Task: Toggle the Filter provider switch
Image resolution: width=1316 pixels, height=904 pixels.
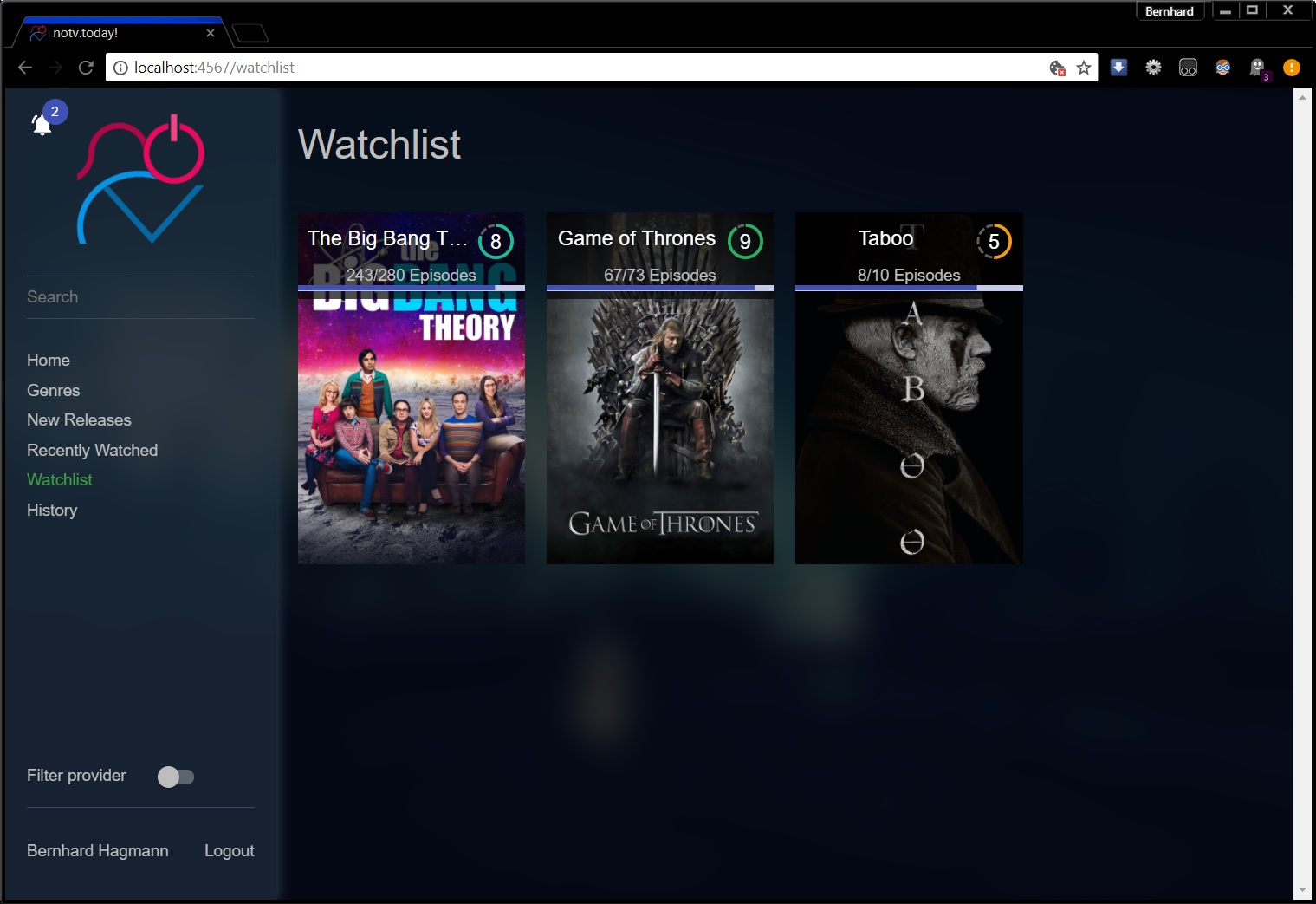Action: pyautogui.click(x=176, y=777)
